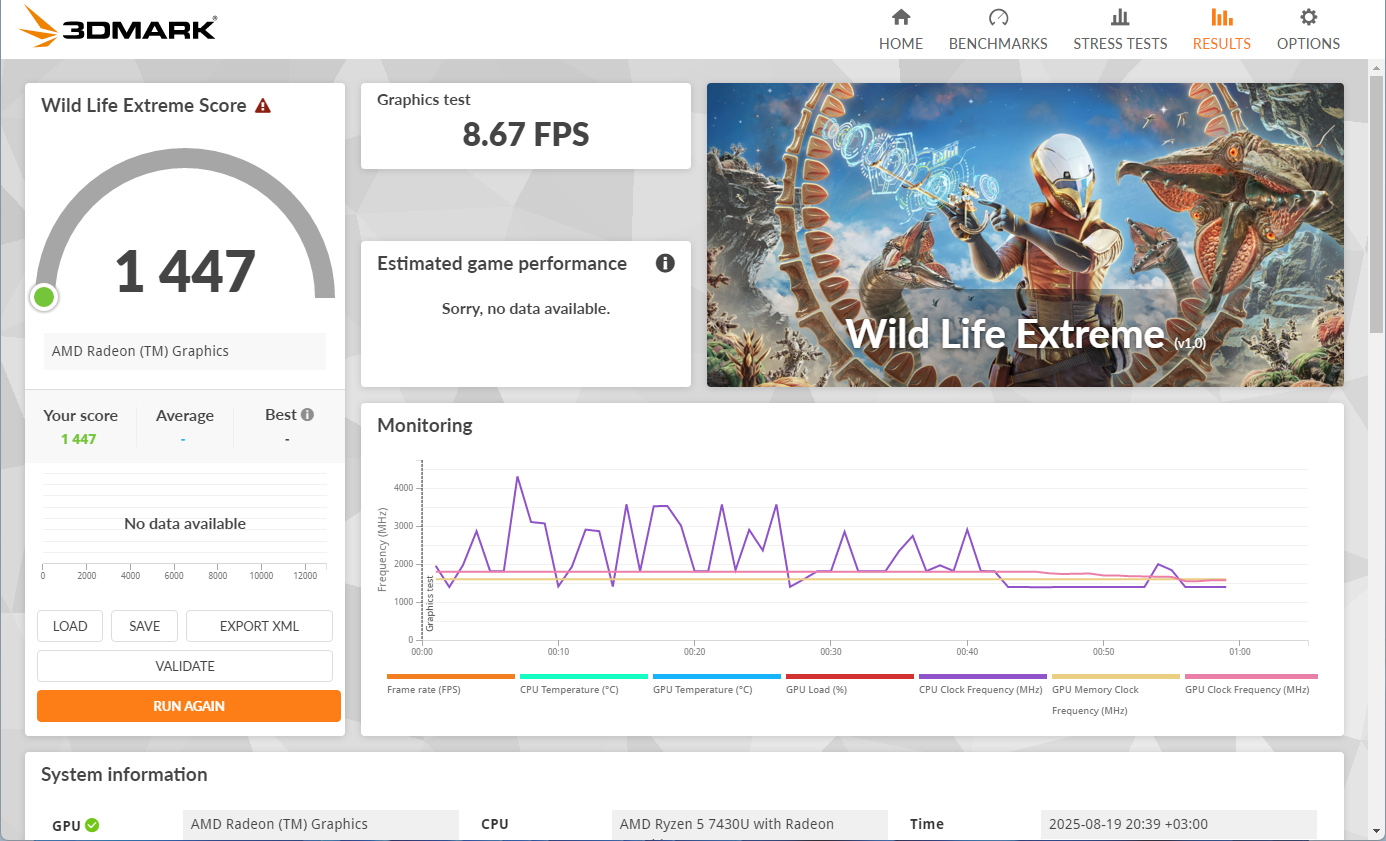Click the green dot on the score gauge
Screen dimensions: 1386x841
(x=43, y=297)
